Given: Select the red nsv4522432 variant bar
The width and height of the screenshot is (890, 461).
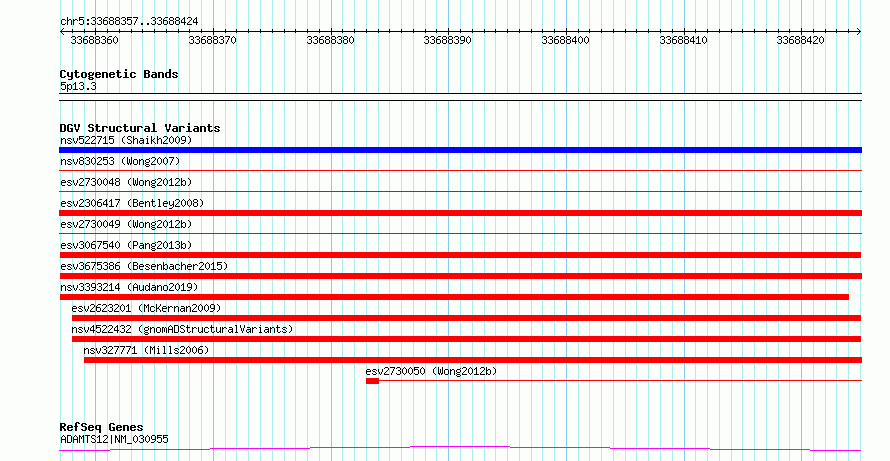Looking at the screenshot, I should 467,339.
